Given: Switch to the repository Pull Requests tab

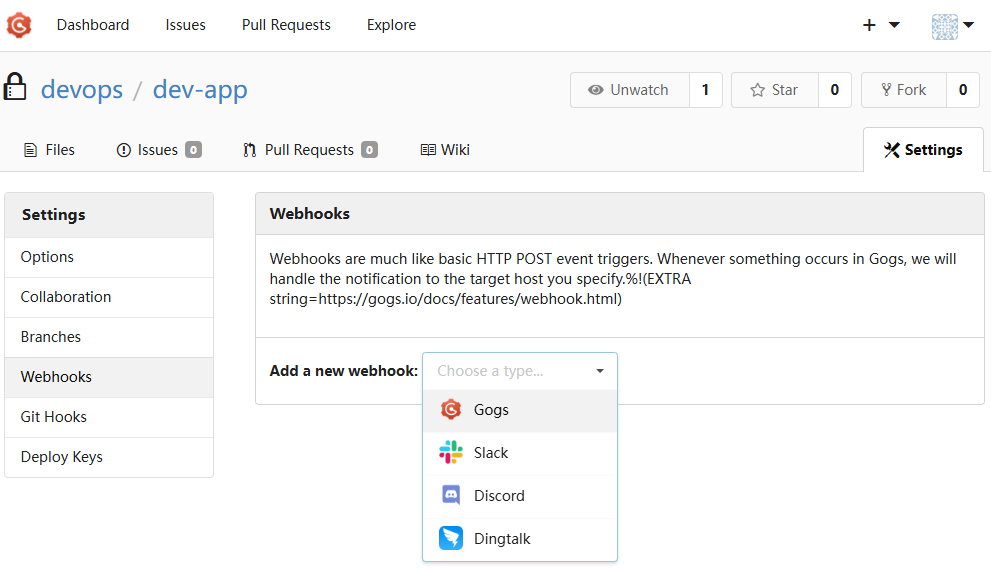Looking at the screenshot, I should tap(310, 150).
